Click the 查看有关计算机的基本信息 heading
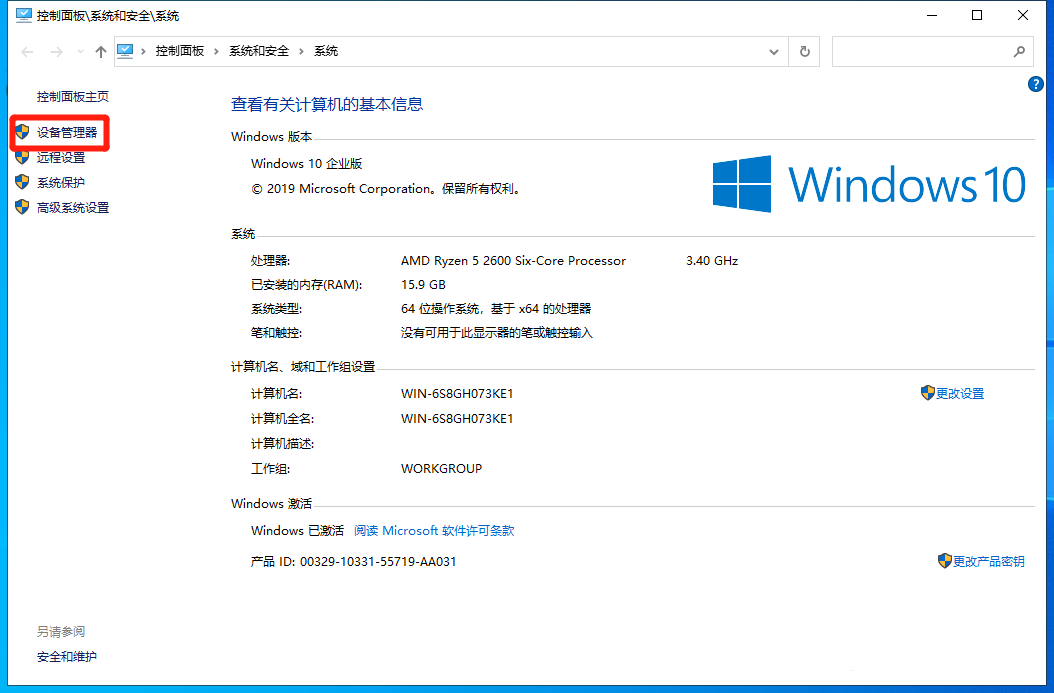1054x693 pixels. pyautogui.click(x=327, y=104)
